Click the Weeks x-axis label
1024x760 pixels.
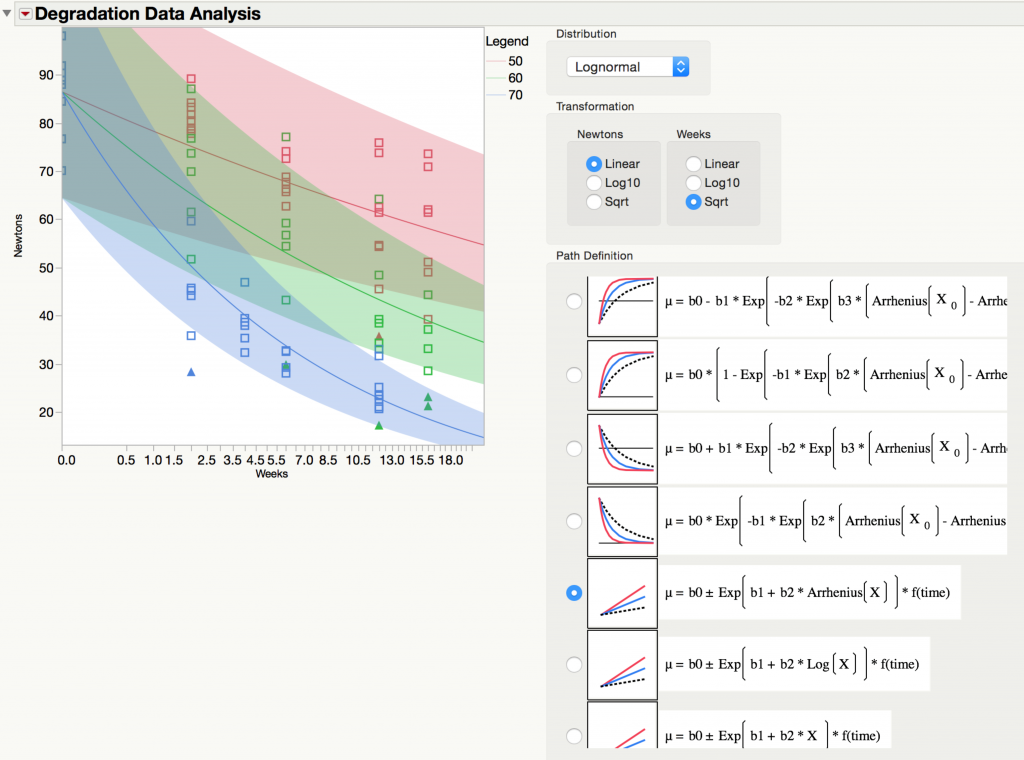(272, 474)
